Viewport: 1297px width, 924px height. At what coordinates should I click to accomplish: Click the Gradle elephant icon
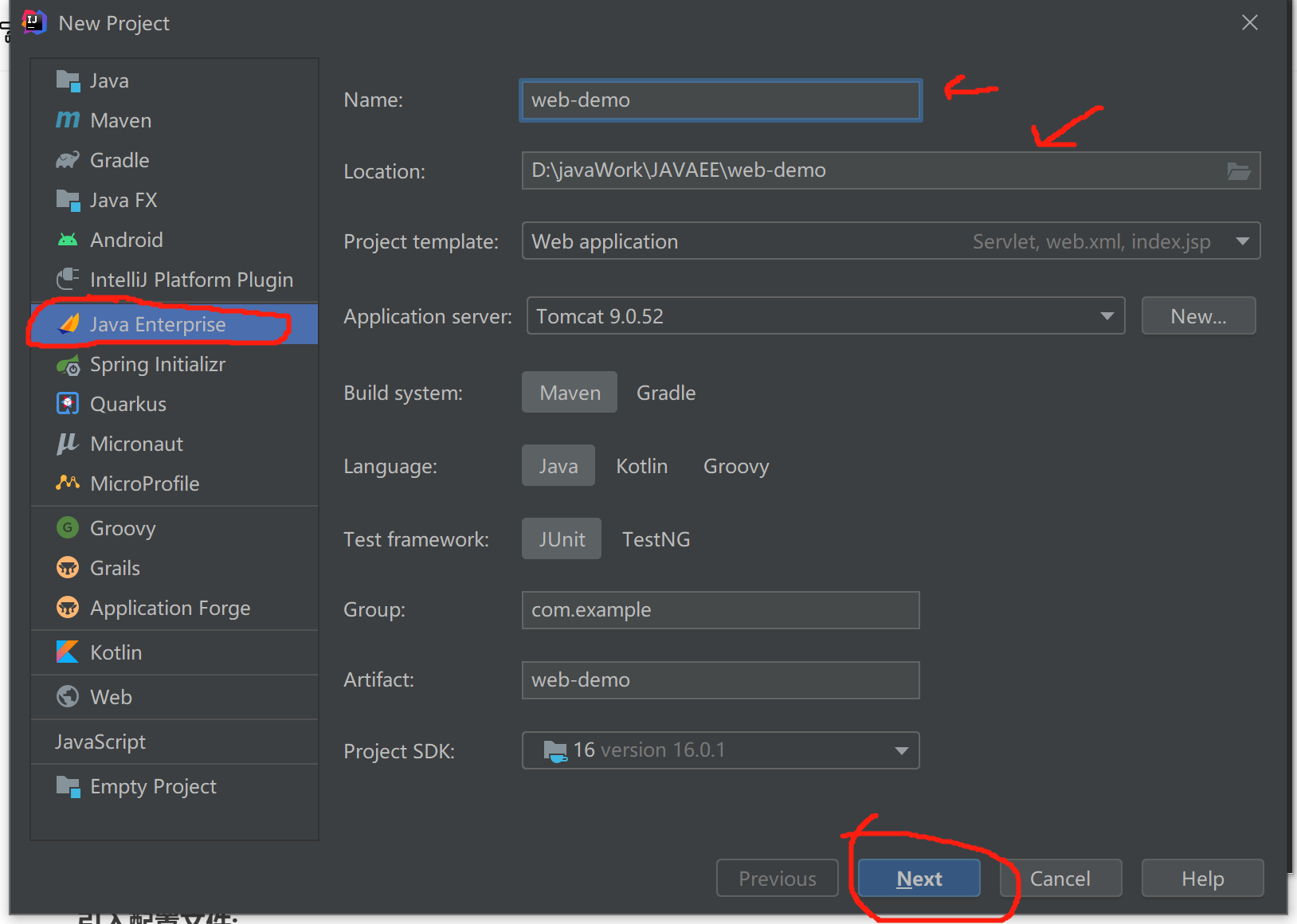pos(68,160)
